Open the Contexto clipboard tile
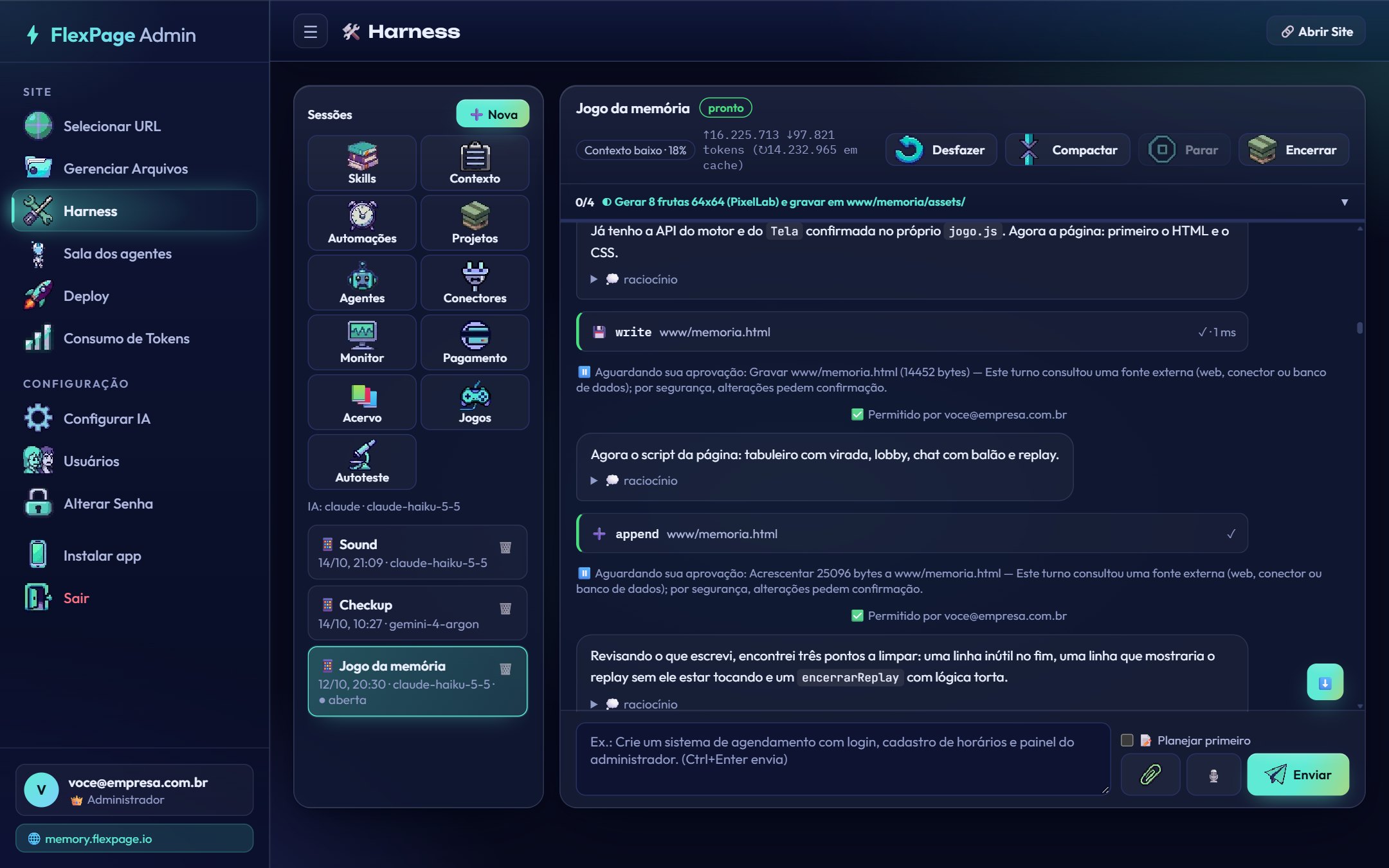The image size is (1389, 868). 475,163
